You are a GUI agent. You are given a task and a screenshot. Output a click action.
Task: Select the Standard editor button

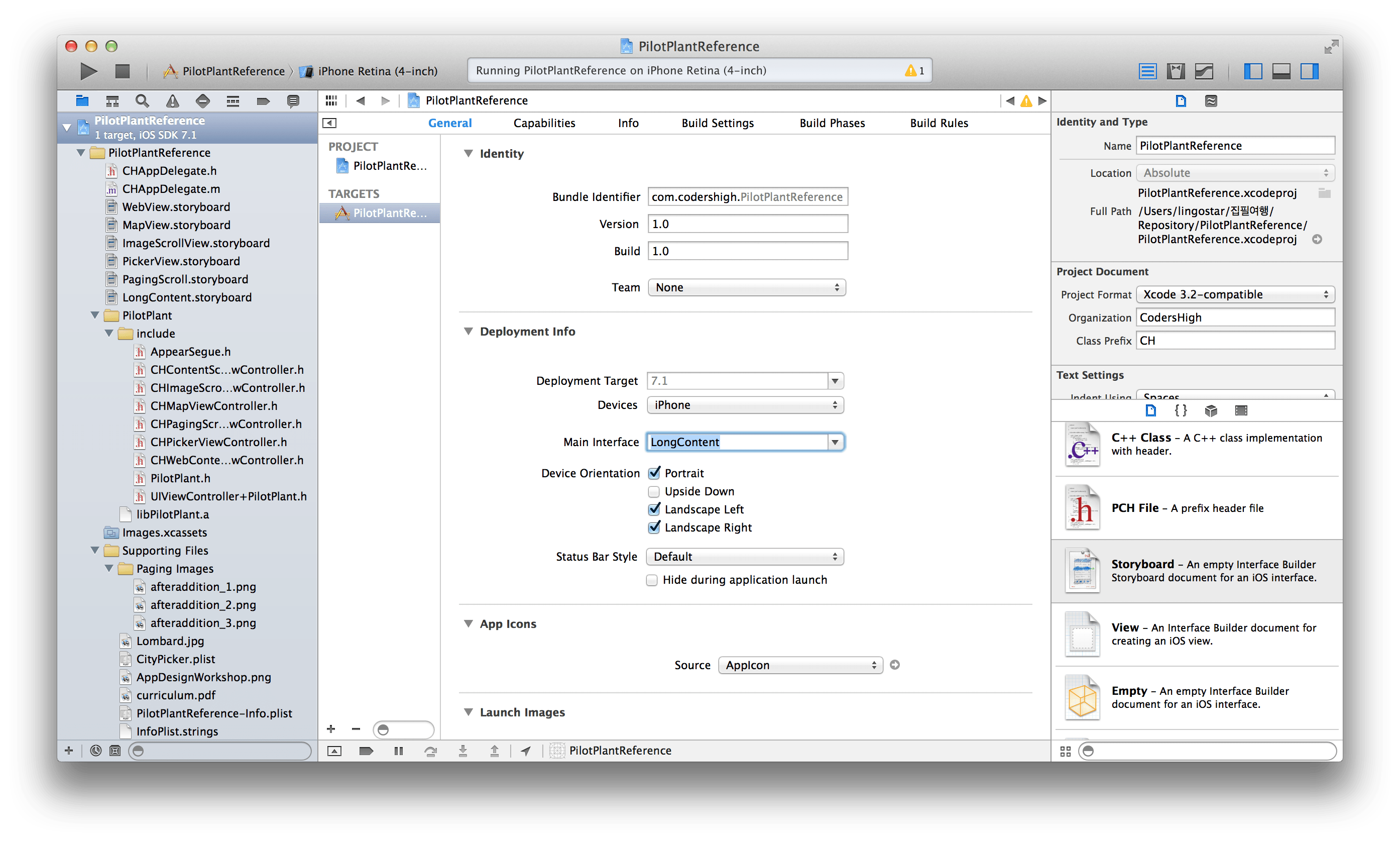(x=1147, y=71)
